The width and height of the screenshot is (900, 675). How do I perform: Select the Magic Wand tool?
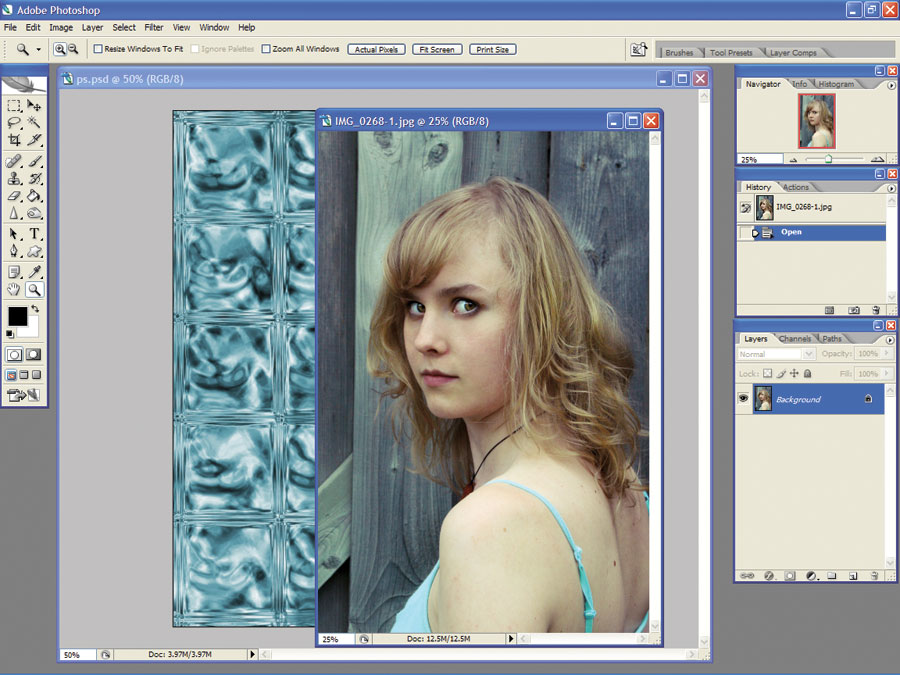34,122
